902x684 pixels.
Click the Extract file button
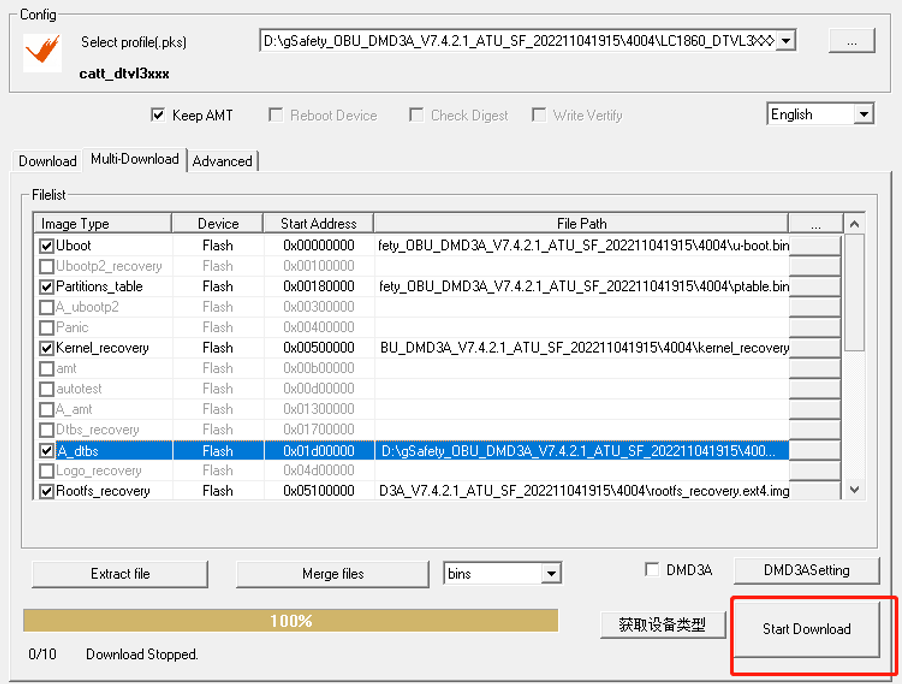(120, 574)
